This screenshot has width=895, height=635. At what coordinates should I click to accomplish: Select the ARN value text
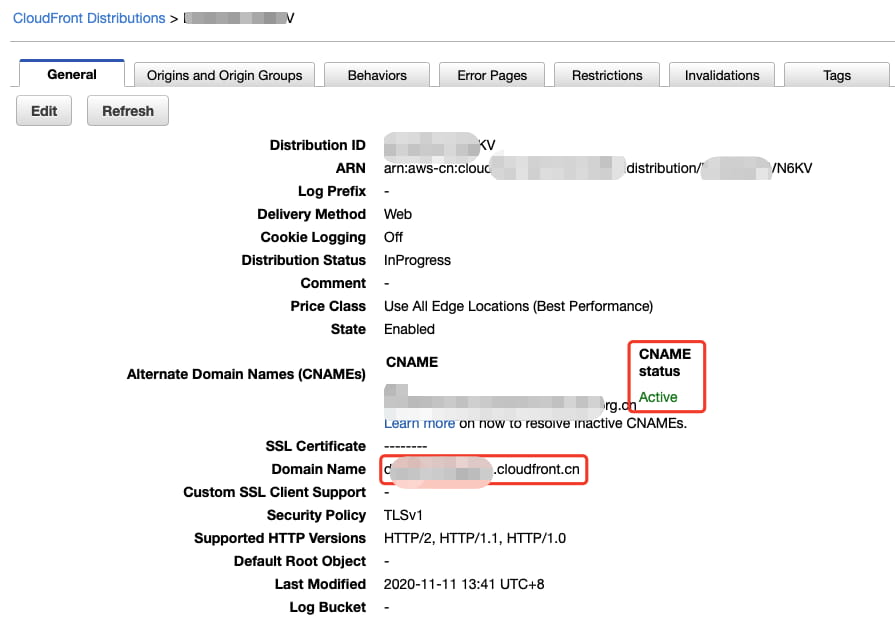(x=598, y=168)
